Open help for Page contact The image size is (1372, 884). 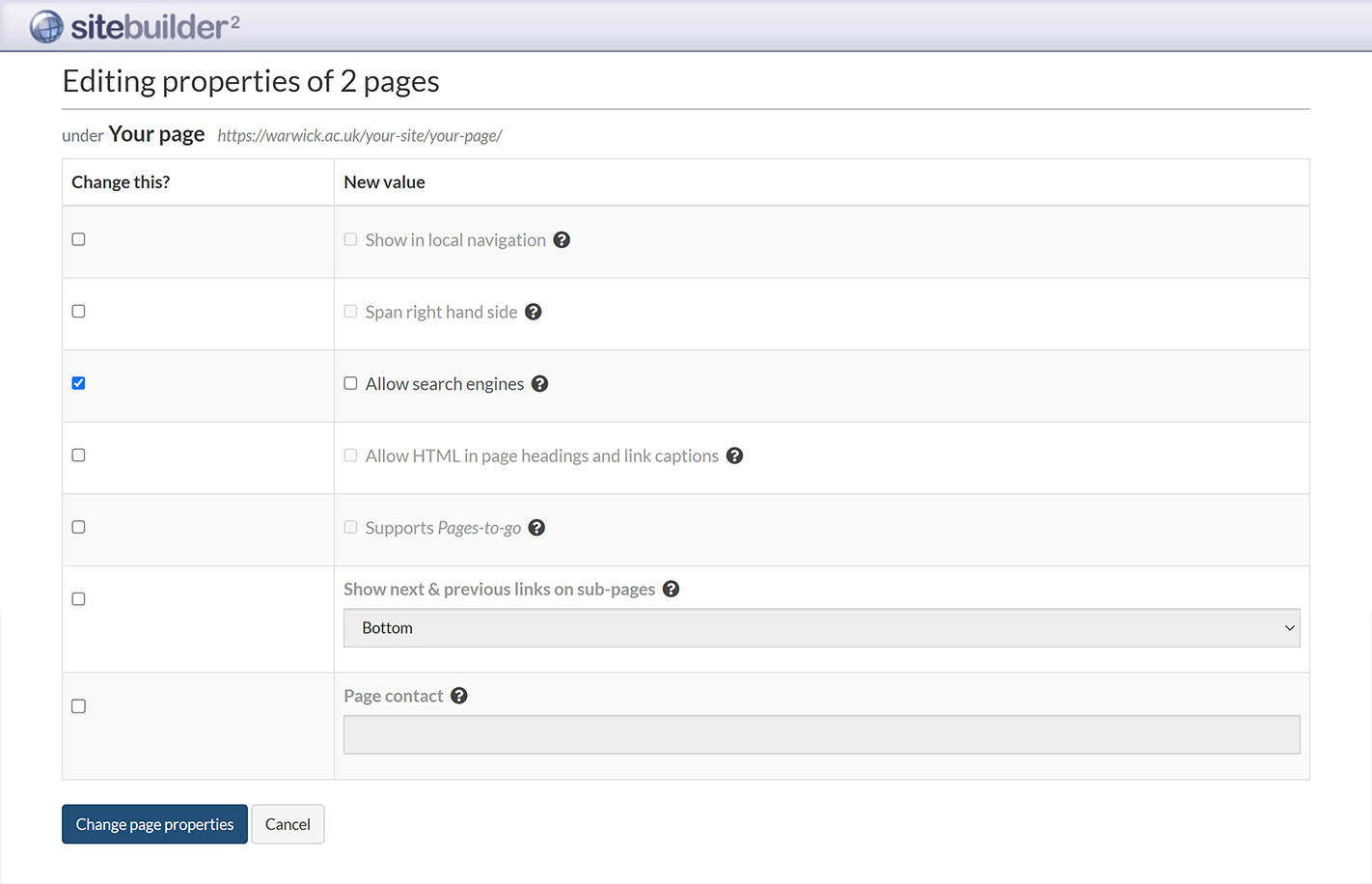point(459,696)
